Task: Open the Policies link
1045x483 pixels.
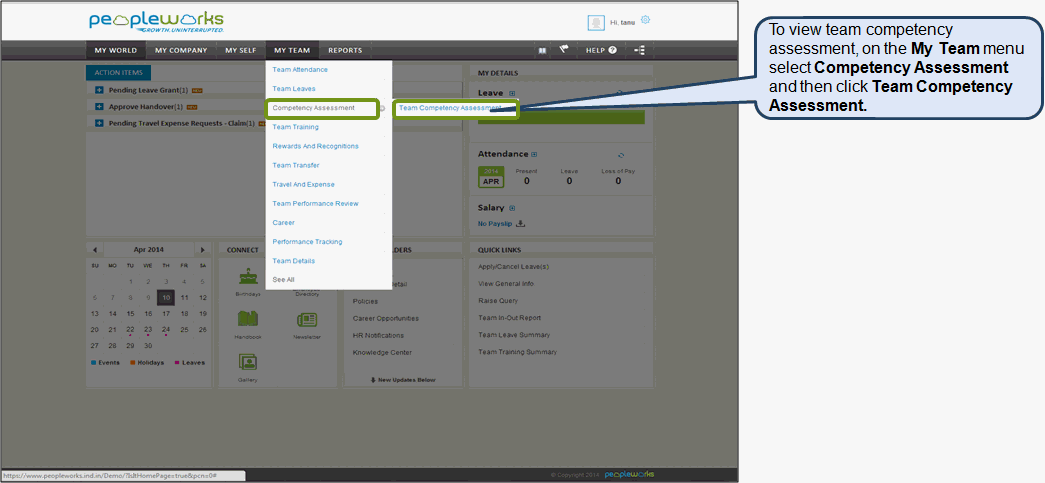Action: tap(365, 301)
